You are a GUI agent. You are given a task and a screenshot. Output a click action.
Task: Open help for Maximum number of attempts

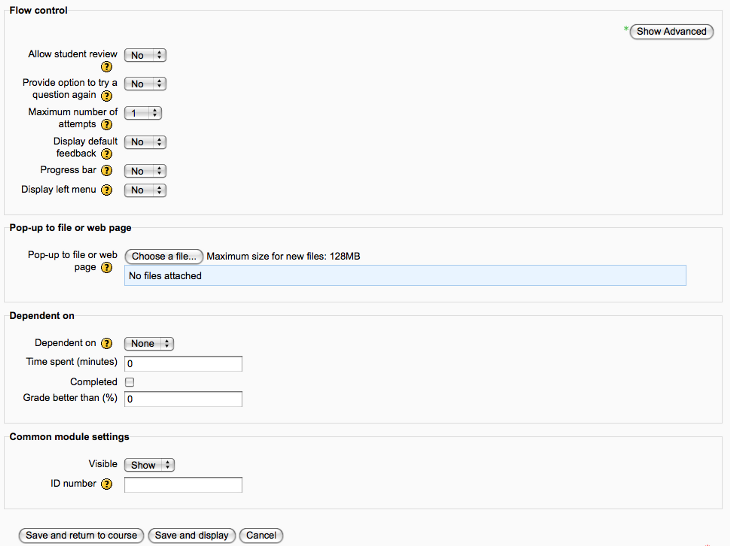pyautogui.click(x=107, y=125)
